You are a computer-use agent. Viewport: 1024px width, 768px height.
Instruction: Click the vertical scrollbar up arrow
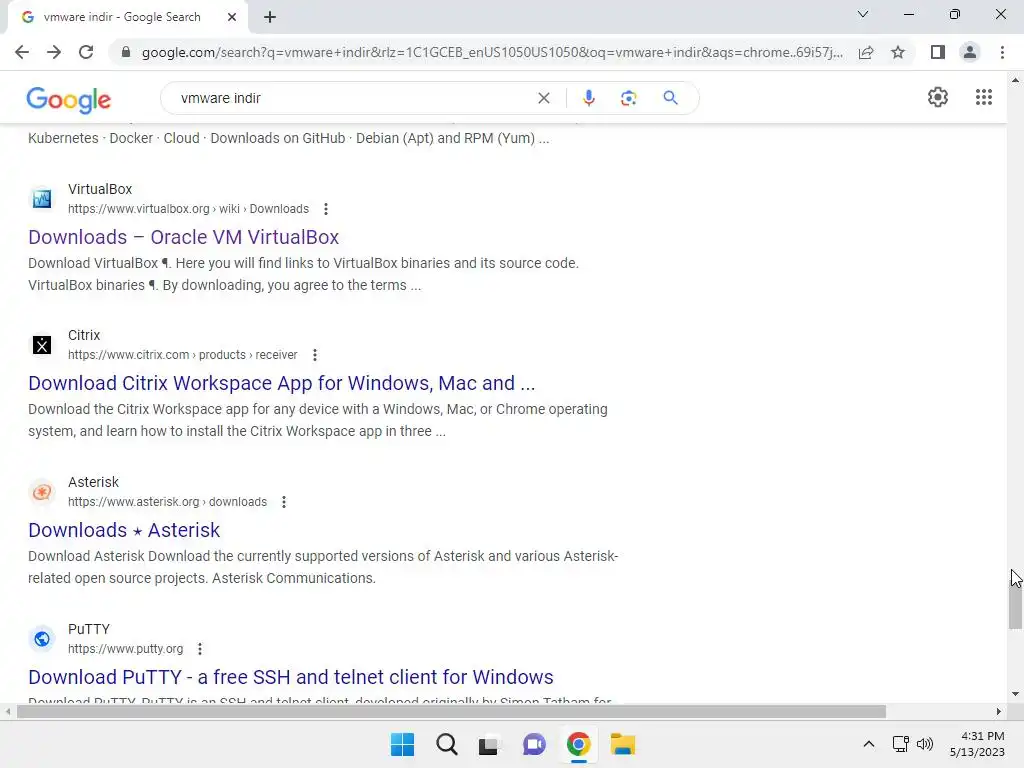1015,80
